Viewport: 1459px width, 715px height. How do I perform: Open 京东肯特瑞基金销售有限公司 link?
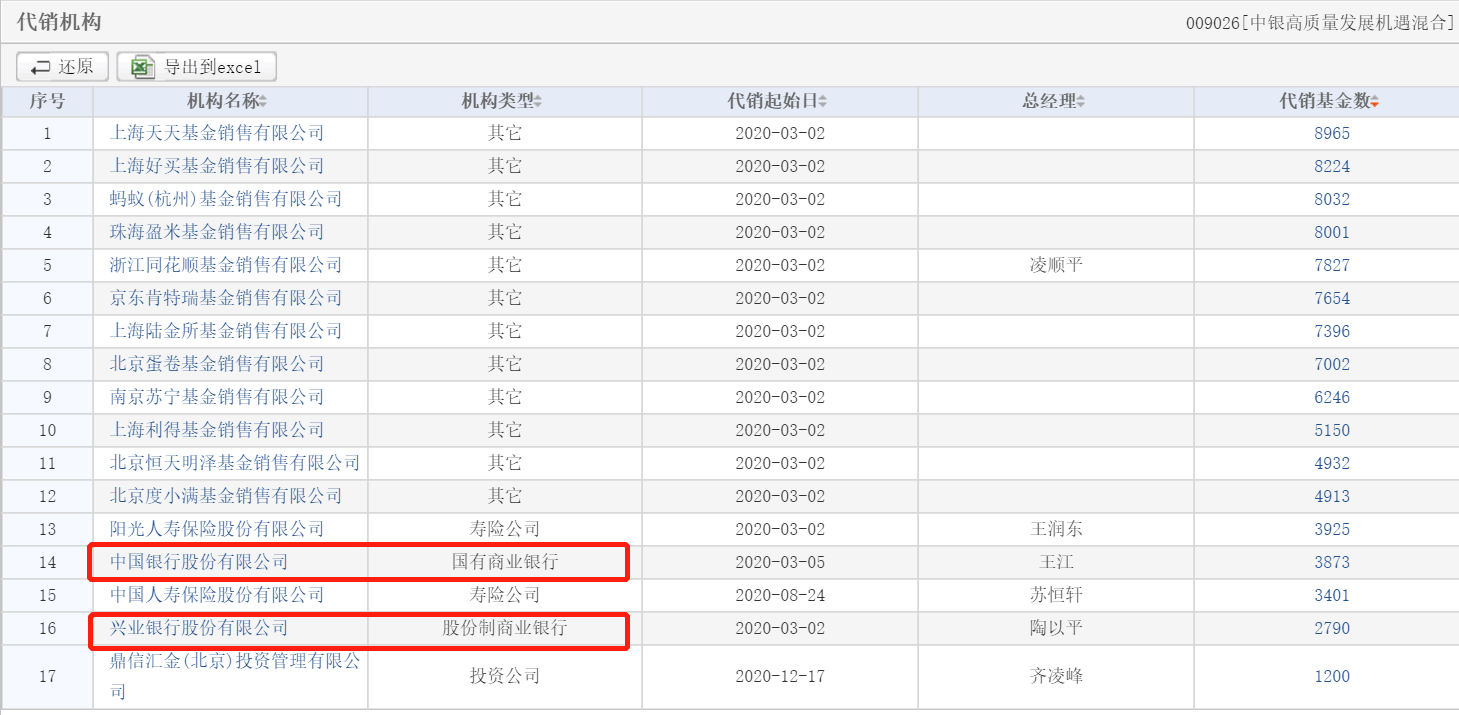(226, 298)
